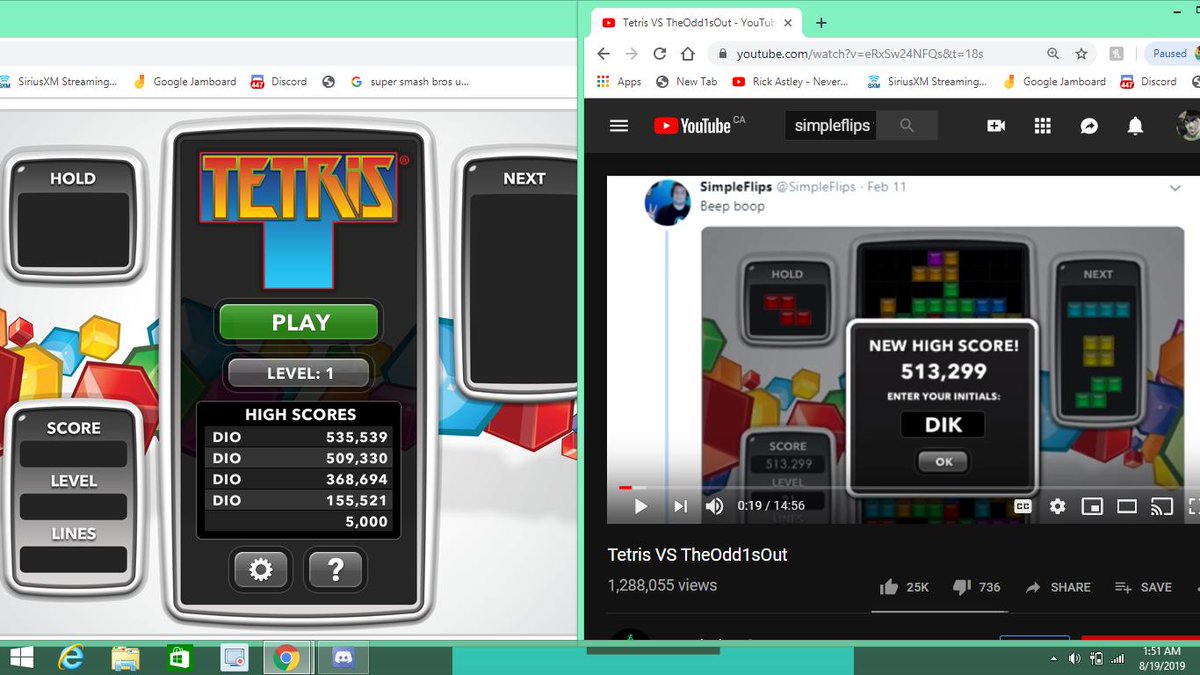Open SiriusXM Streaming bookmark in left window
The width and height of the screenshot is (1200, 675).
pos(58,82)
